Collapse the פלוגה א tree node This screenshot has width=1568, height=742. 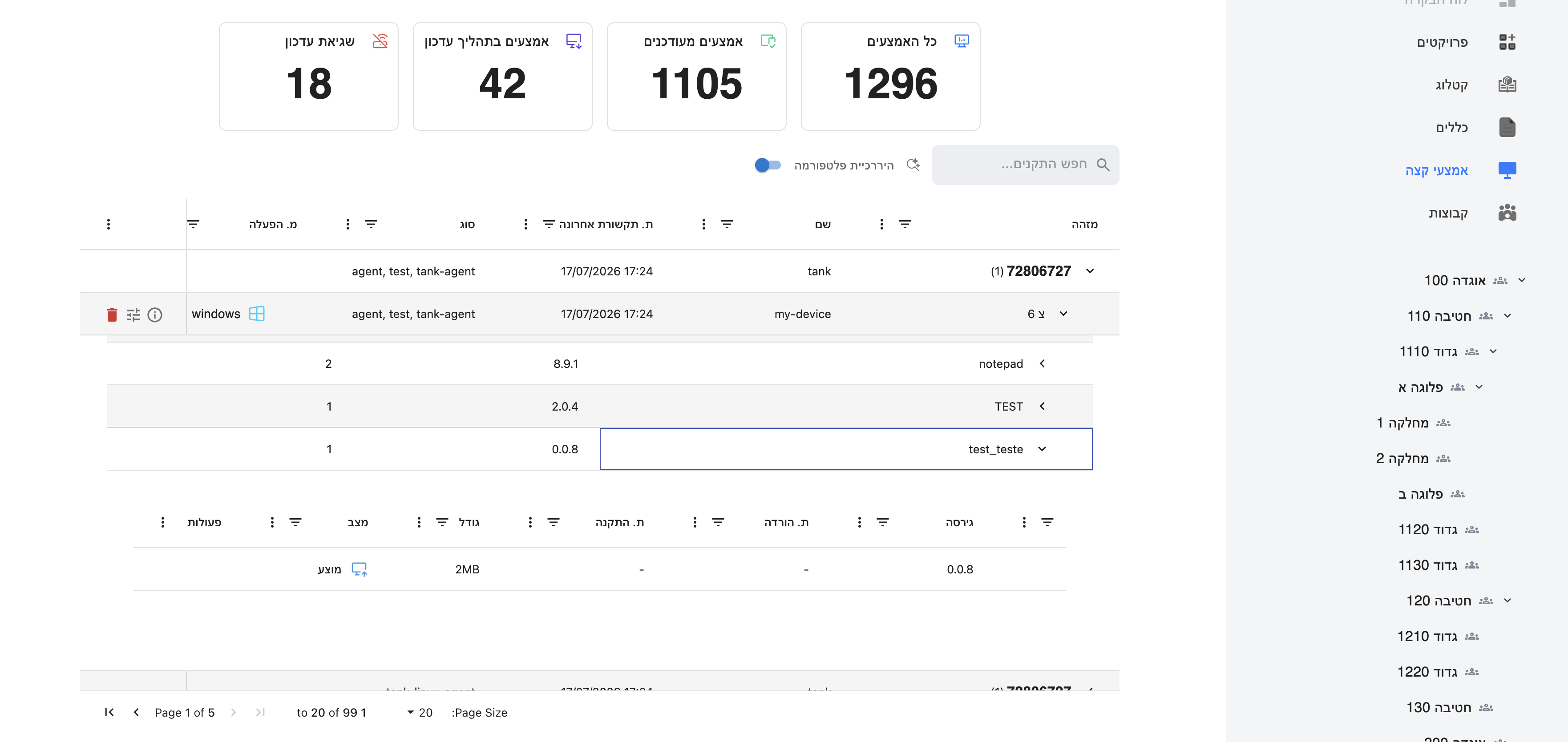(1479, 387)
